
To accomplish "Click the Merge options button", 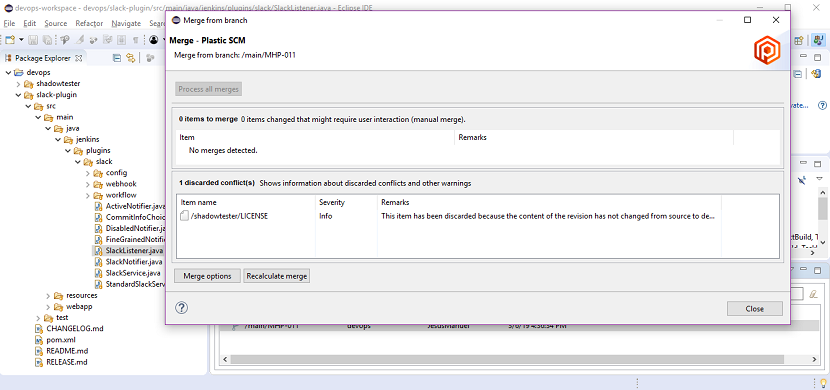I will tap(207, 276).
